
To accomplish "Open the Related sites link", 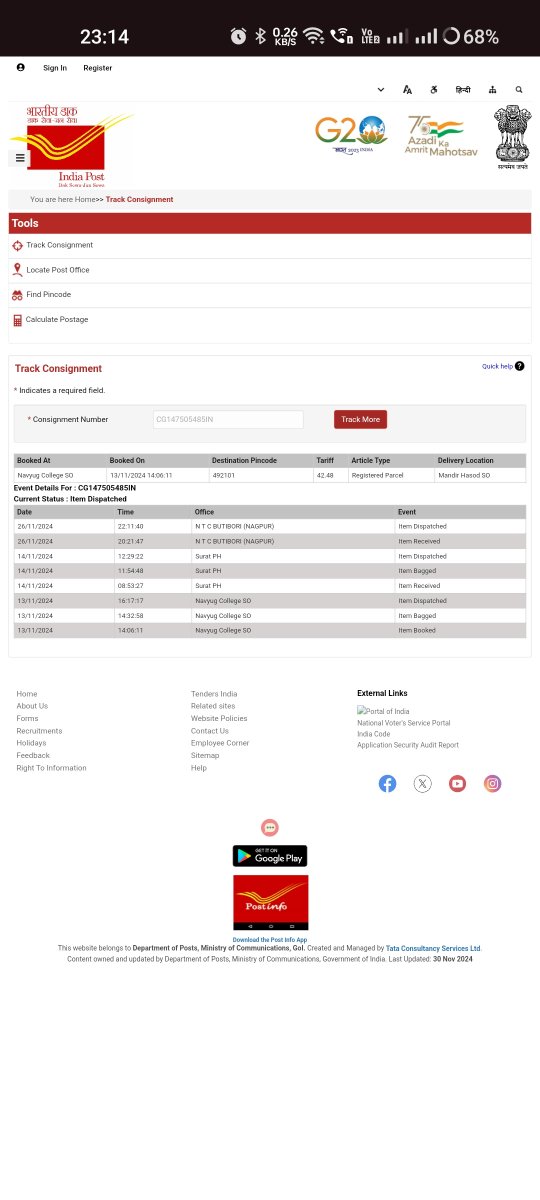I will [213, 706].
